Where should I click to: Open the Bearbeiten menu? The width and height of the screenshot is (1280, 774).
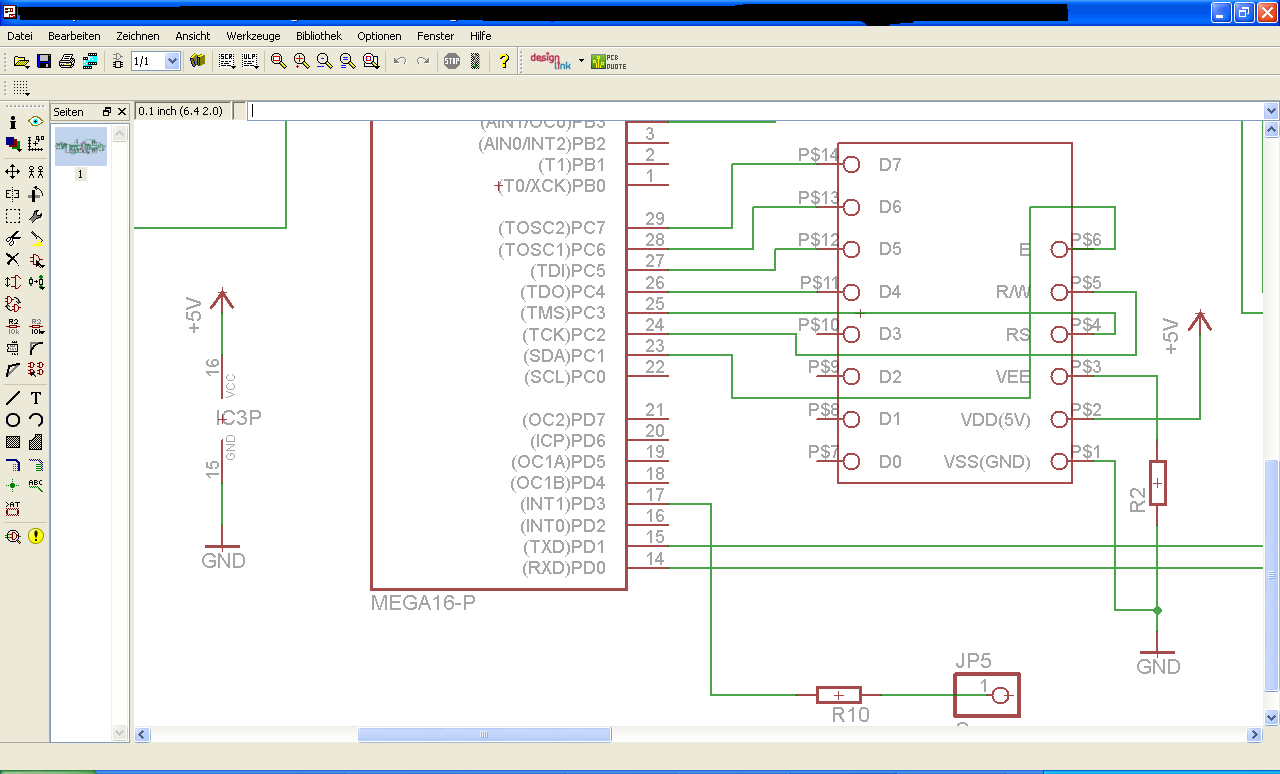coord(74,35)
